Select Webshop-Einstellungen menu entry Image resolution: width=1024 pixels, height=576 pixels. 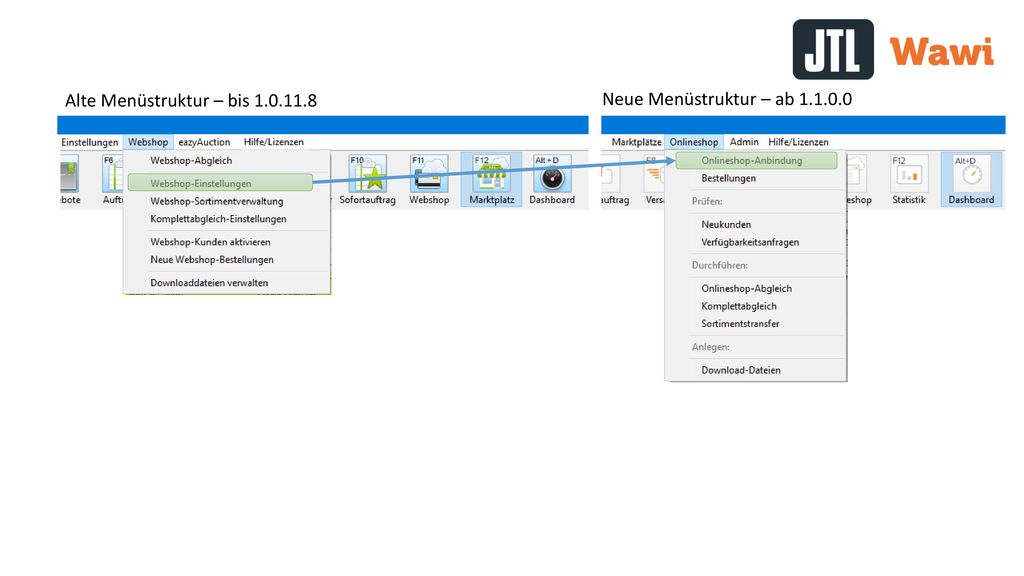pyautogui.click(x=220, y=183)
